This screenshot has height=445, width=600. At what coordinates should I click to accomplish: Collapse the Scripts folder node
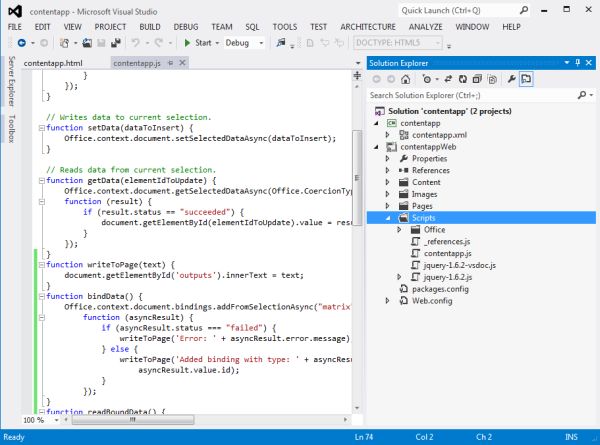(x=388, y=217)
